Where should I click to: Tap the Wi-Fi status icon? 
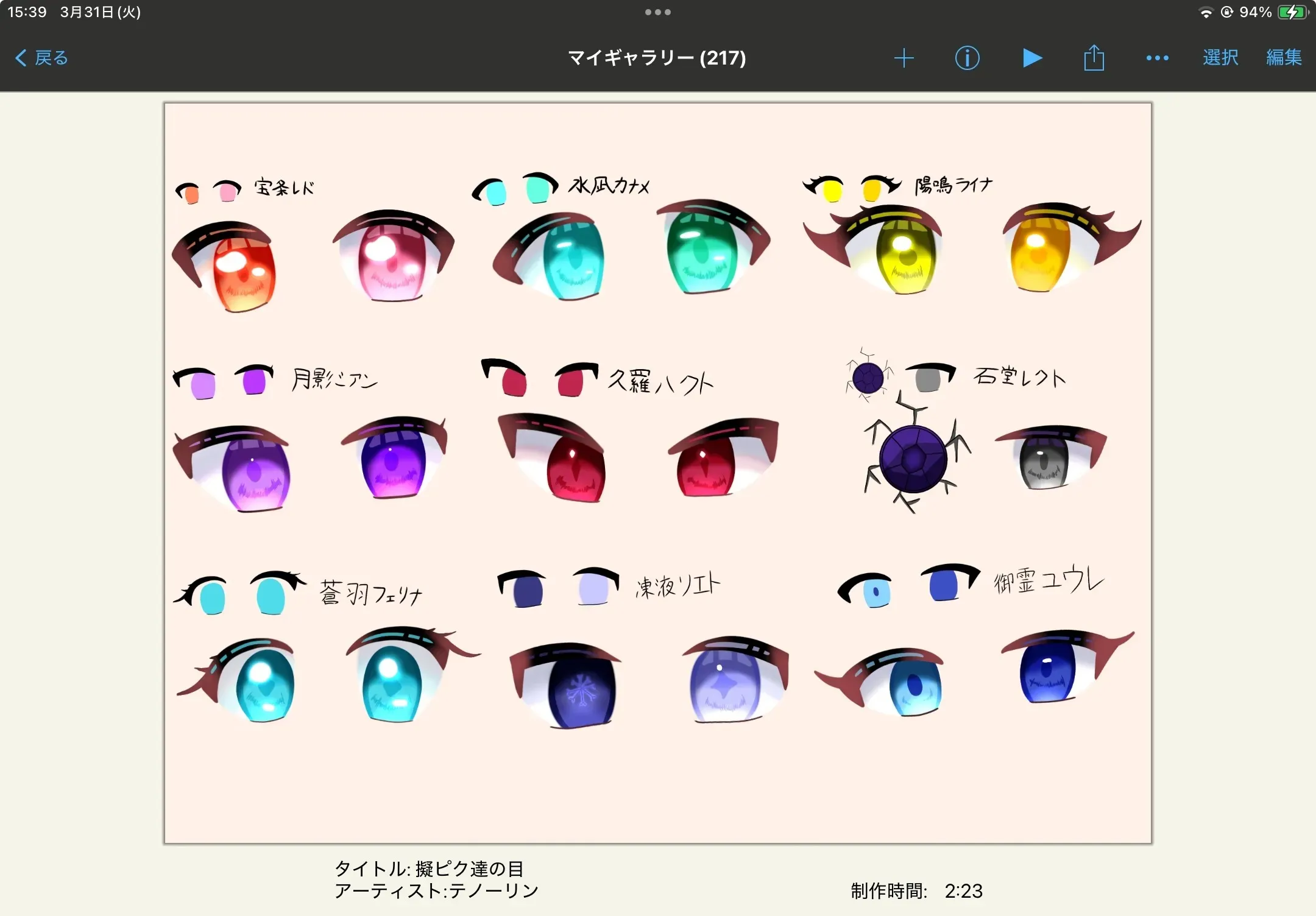pyautogui.click(x=1205, y=12)
